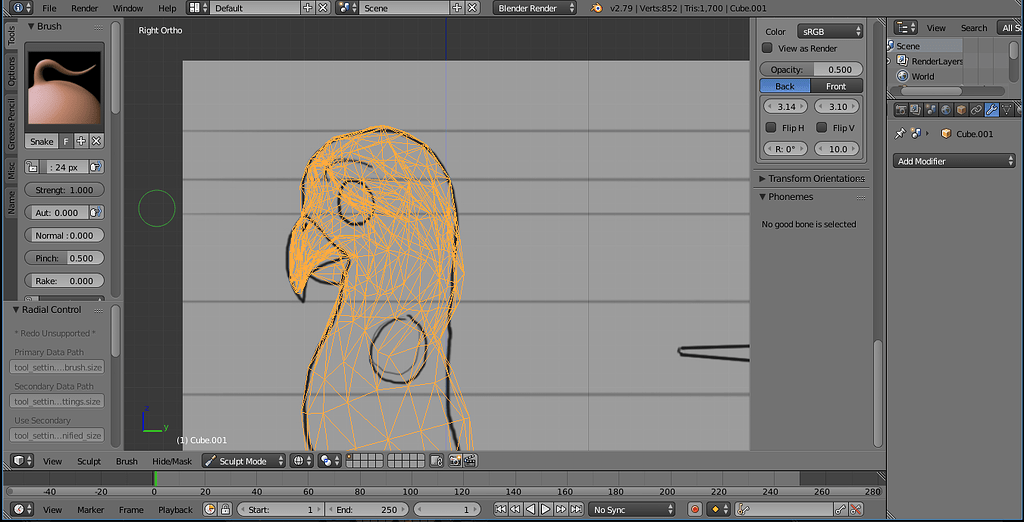The height and width of the screenshot is (522, 1024).
Task: Enable View as Render checkbox
Action: pos(767,48)
